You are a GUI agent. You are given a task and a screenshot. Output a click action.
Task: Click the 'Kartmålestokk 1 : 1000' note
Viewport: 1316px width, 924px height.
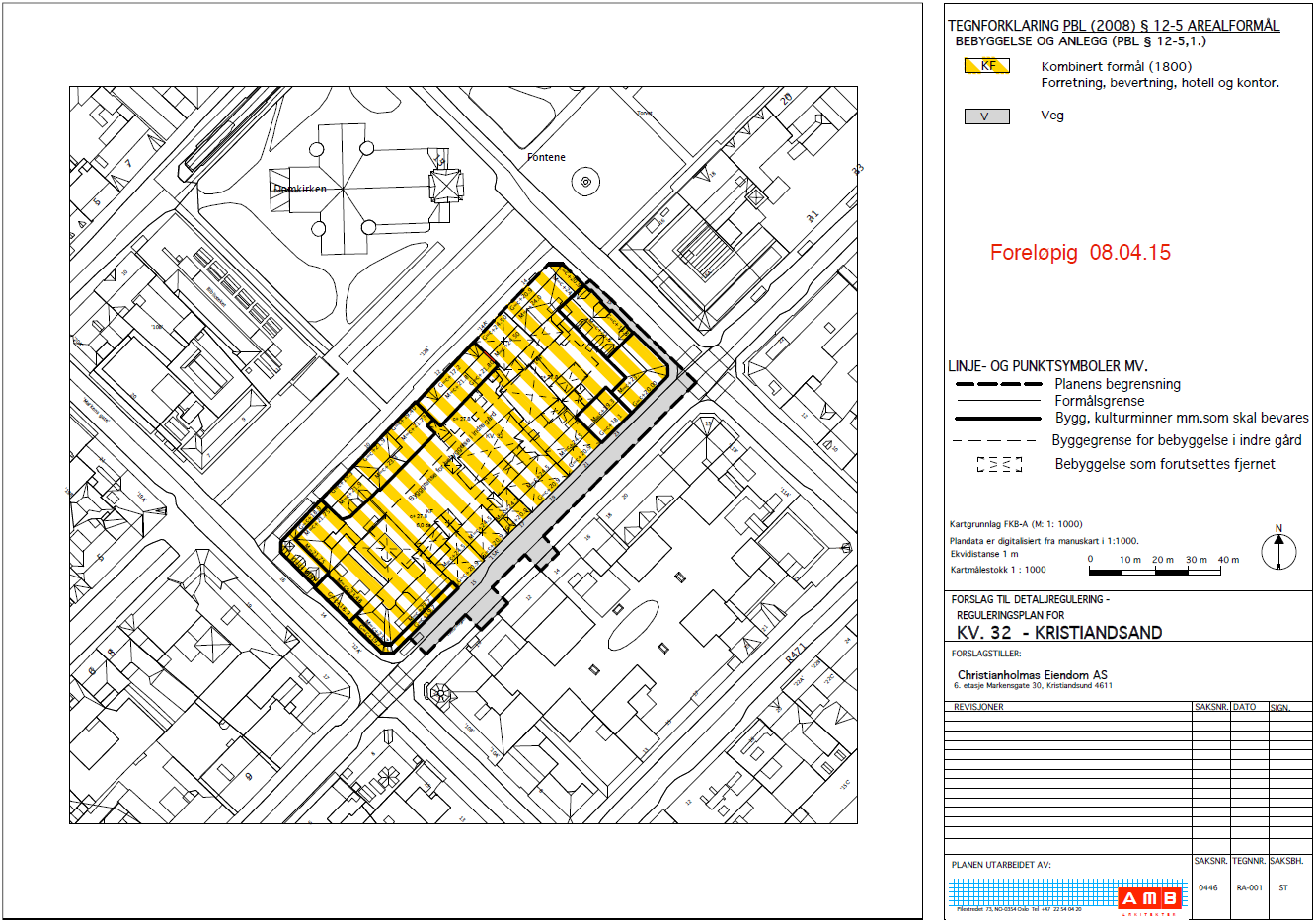[x=998, y=570]
